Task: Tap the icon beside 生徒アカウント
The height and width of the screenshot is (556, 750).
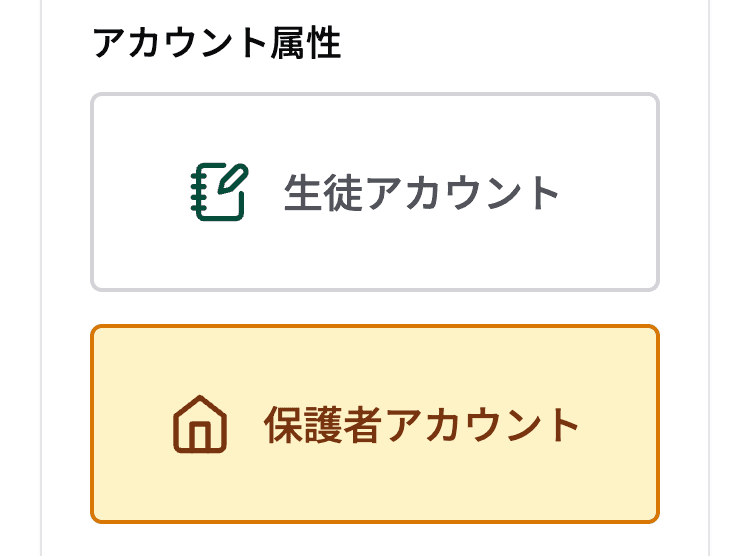Action: coord(218,192)
